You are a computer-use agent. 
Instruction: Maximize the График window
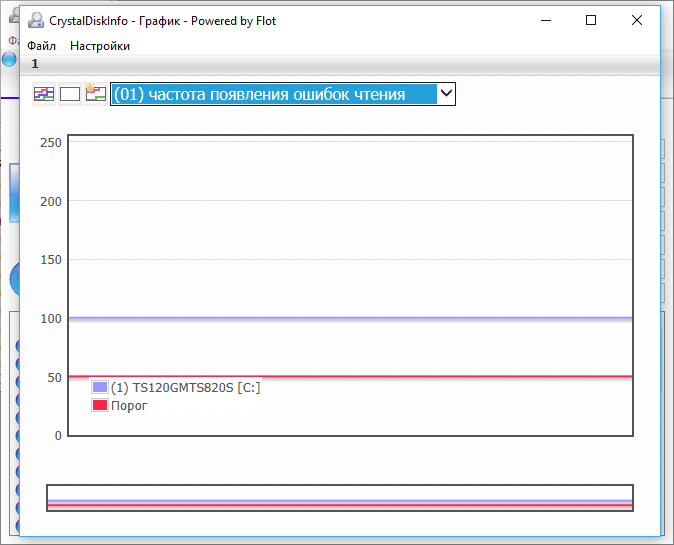pos(591,20)
